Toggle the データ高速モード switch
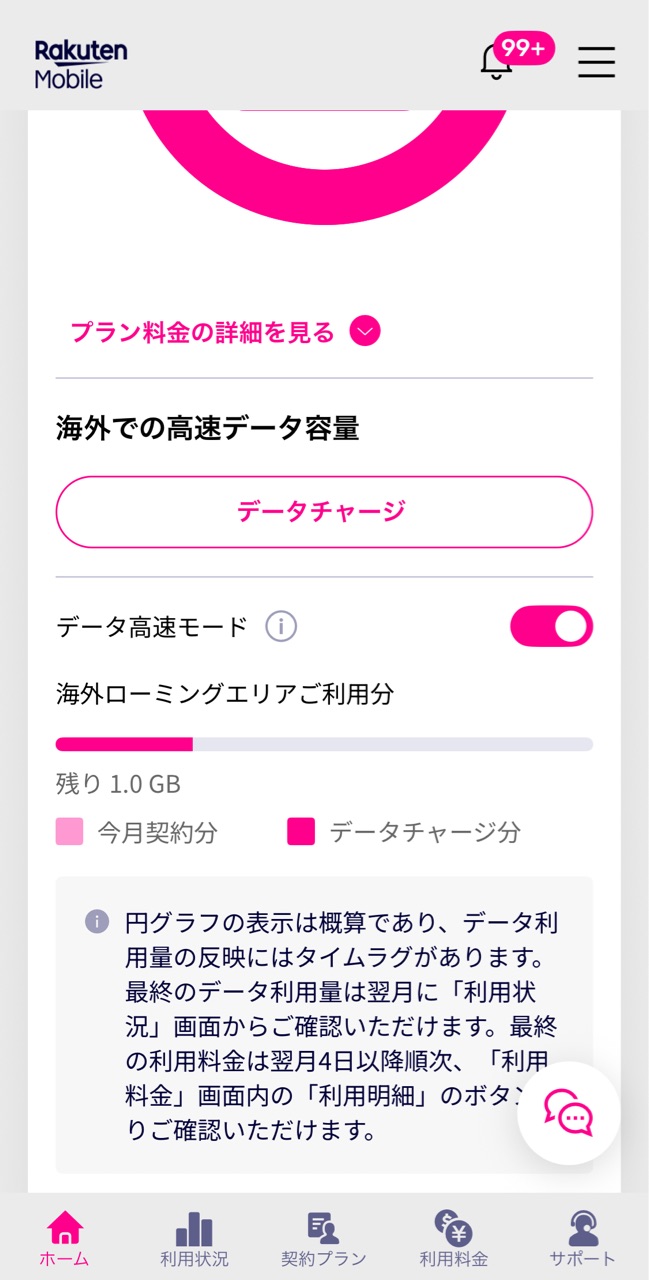649x1280 pixels. click(x=551, y=626)
